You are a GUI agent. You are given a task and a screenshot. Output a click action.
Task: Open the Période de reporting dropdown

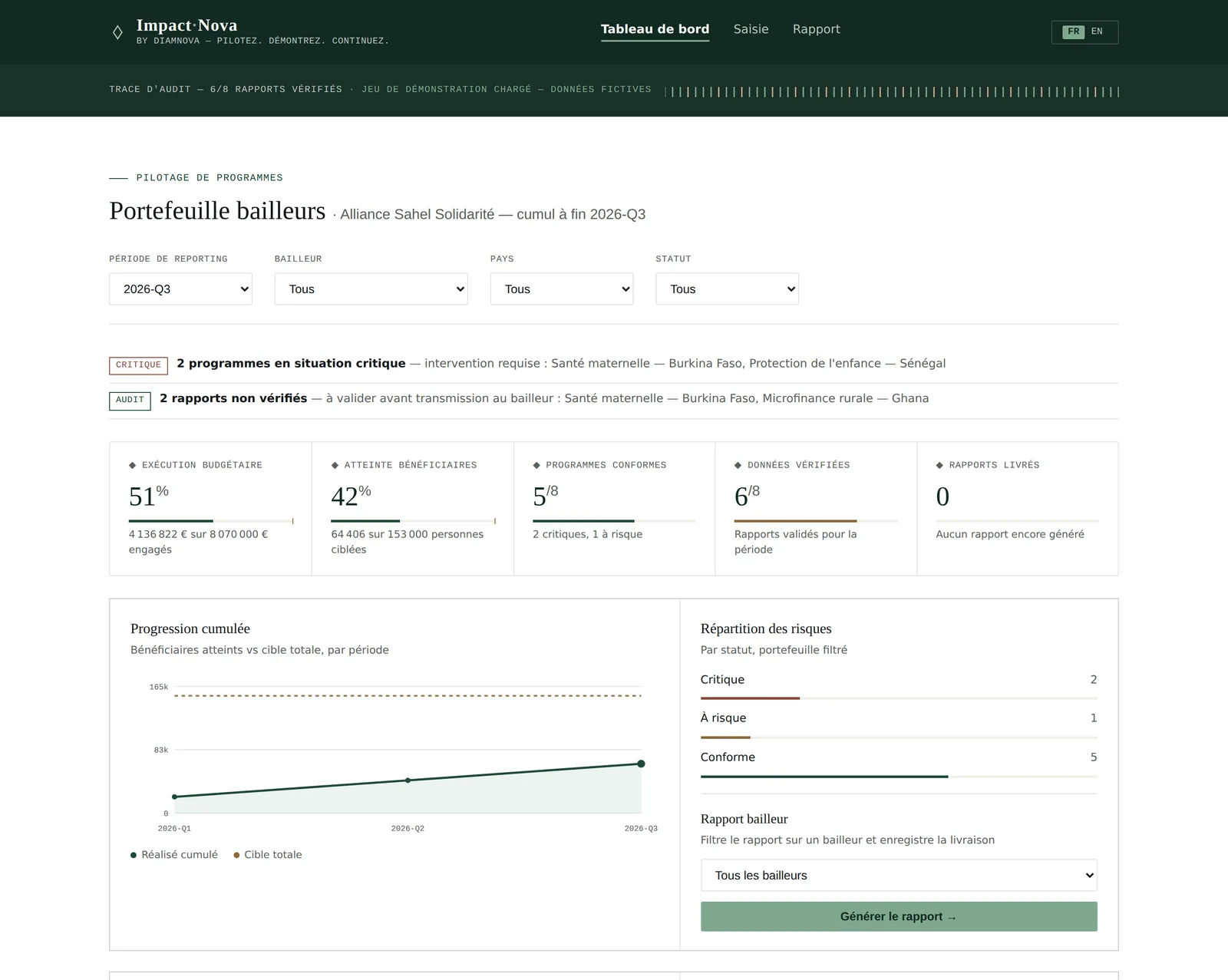[180, 289]
